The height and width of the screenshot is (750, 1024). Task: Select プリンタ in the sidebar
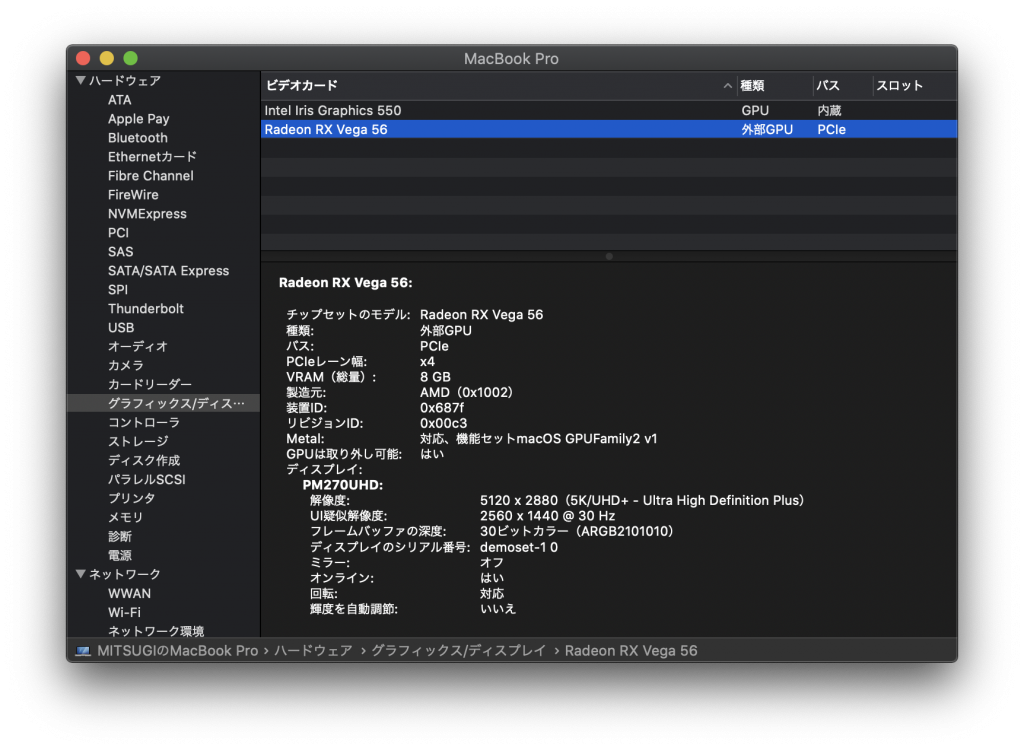point(131,498)
